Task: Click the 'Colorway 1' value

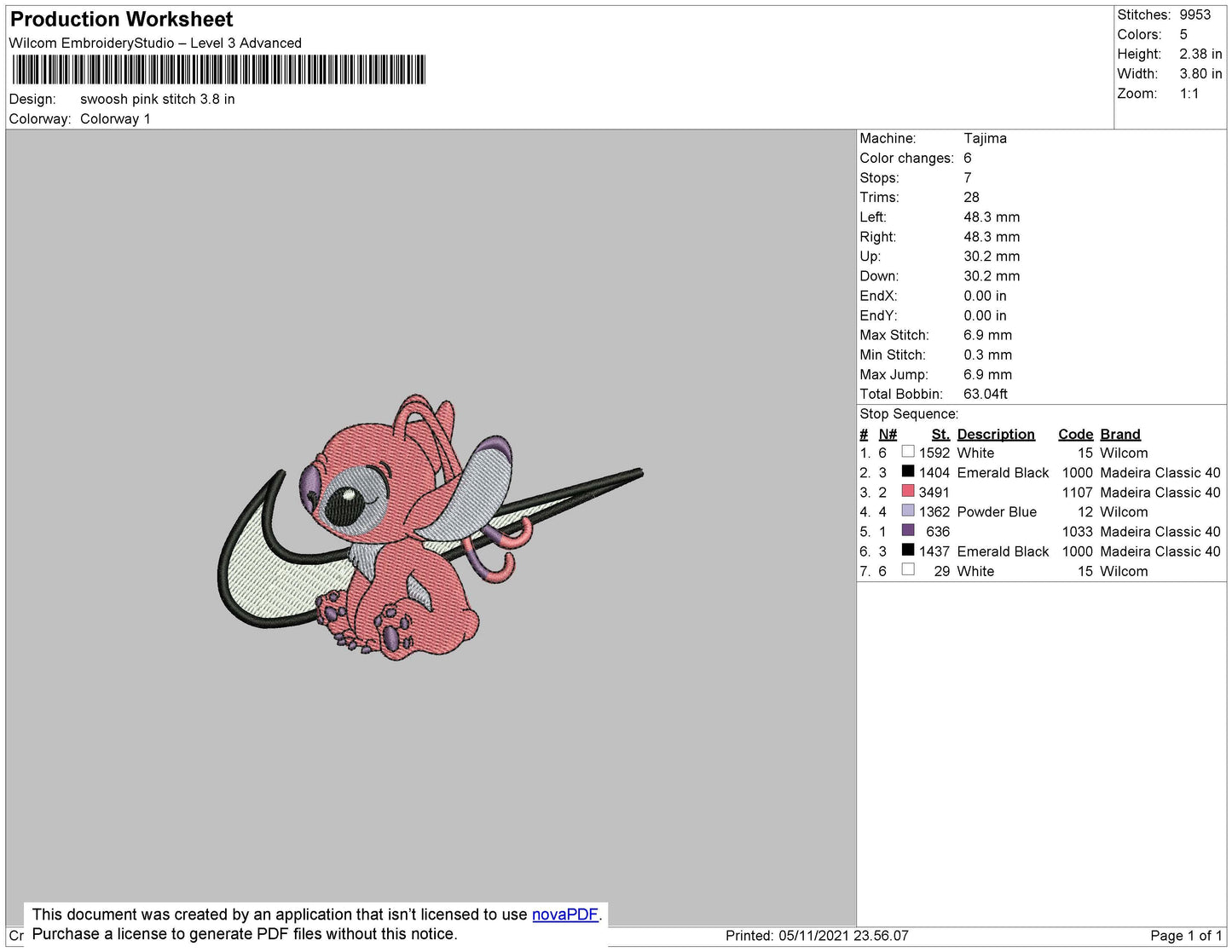Action: coord(115,118)
